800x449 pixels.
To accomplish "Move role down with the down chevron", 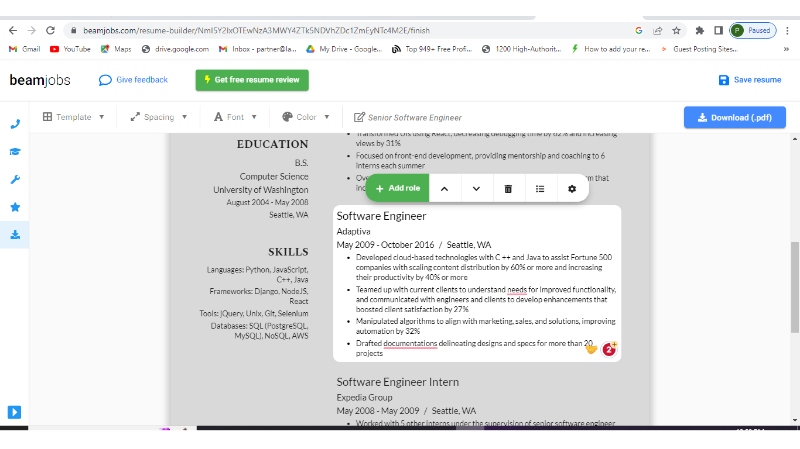I will 476,188.
